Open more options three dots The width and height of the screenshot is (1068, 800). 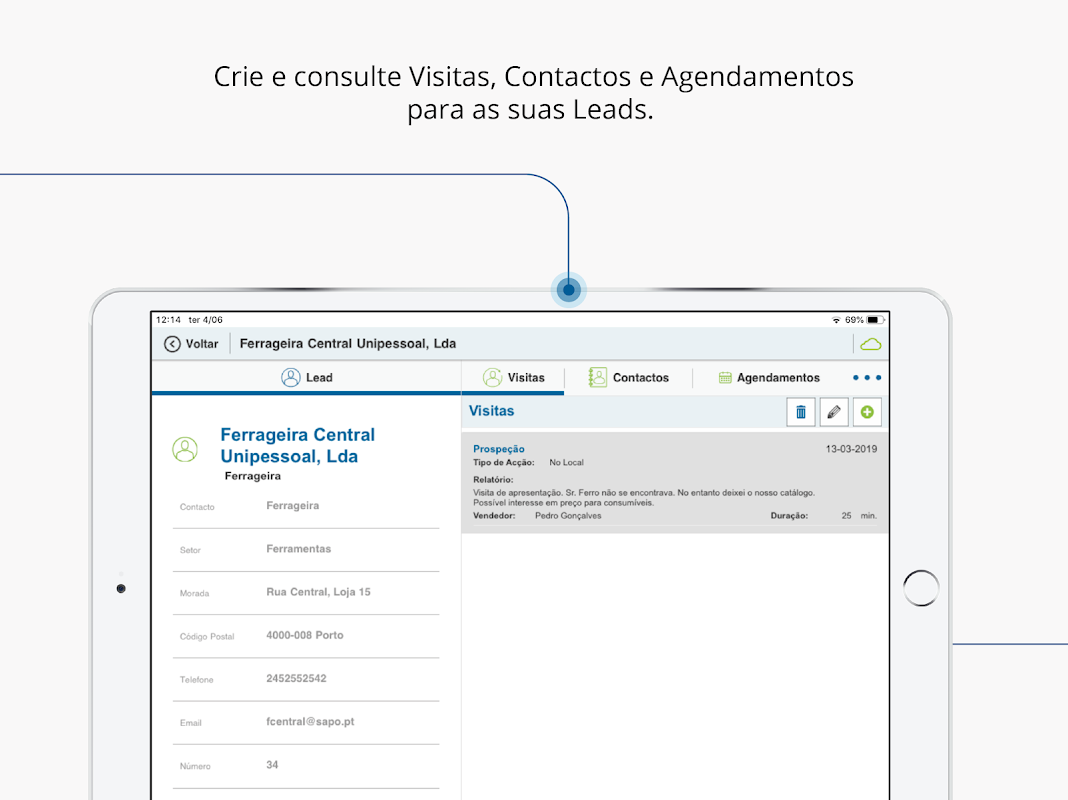[x=867, y=377]
